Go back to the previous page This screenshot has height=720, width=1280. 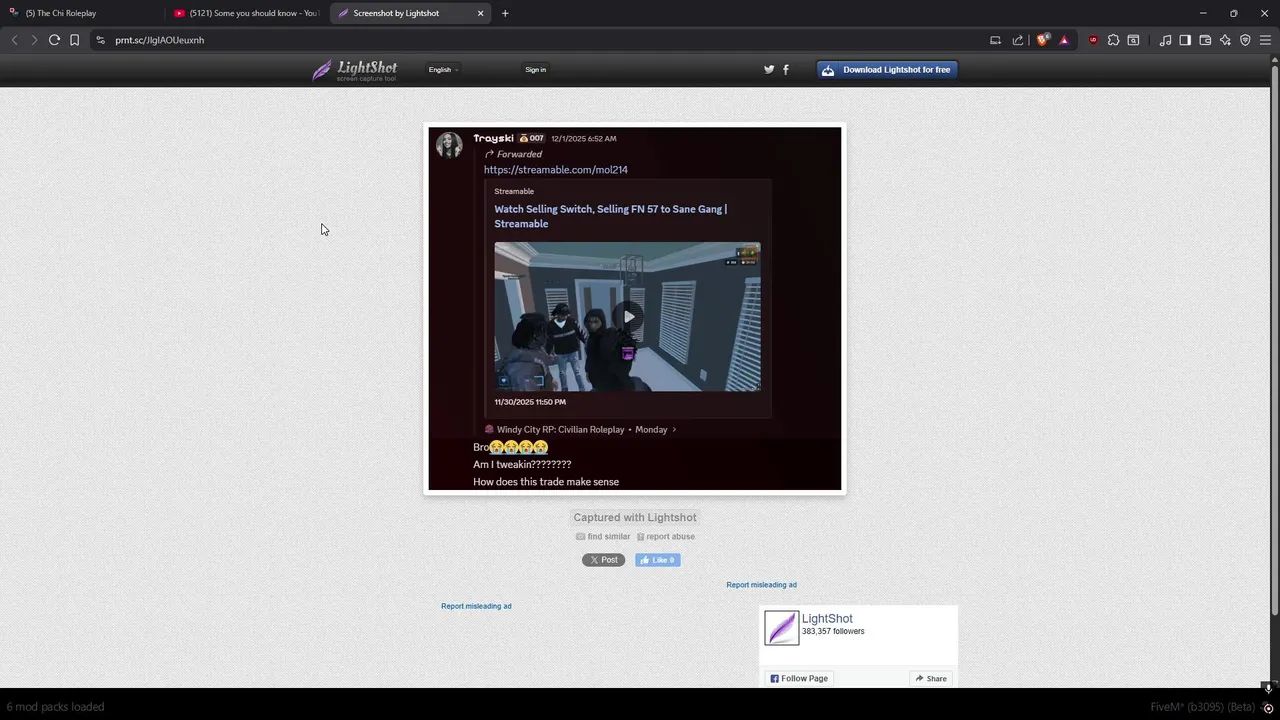click(14, 40)
